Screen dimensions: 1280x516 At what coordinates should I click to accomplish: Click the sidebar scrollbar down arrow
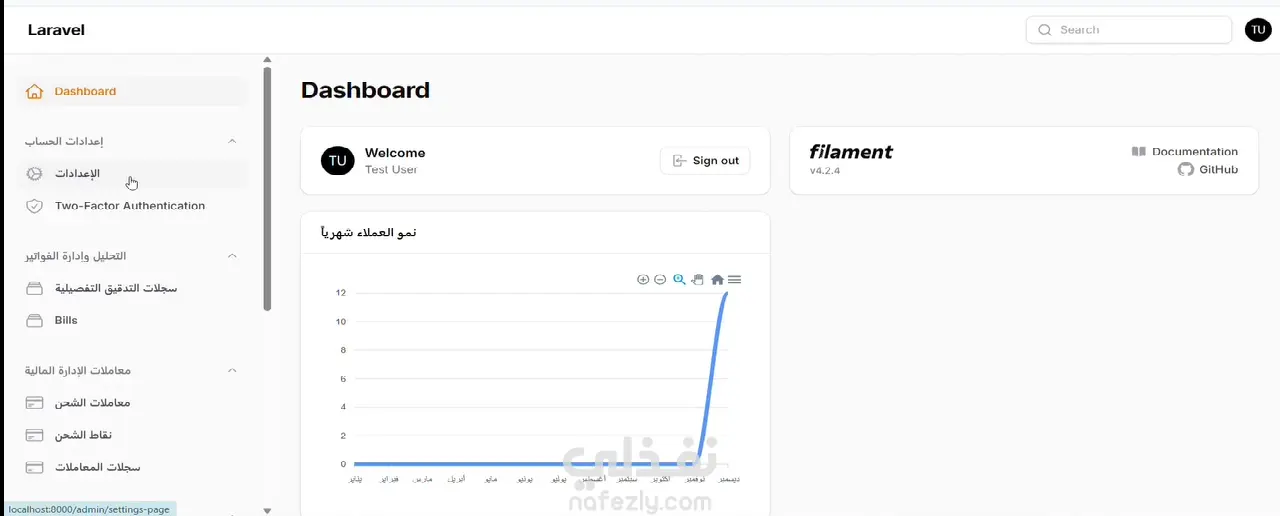coord(267,510)
